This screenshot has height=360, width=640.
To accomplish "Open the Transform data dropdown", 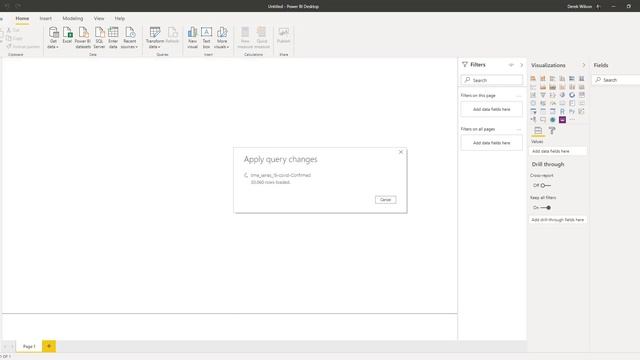I will pyautogui.click(x=155, y=38).
